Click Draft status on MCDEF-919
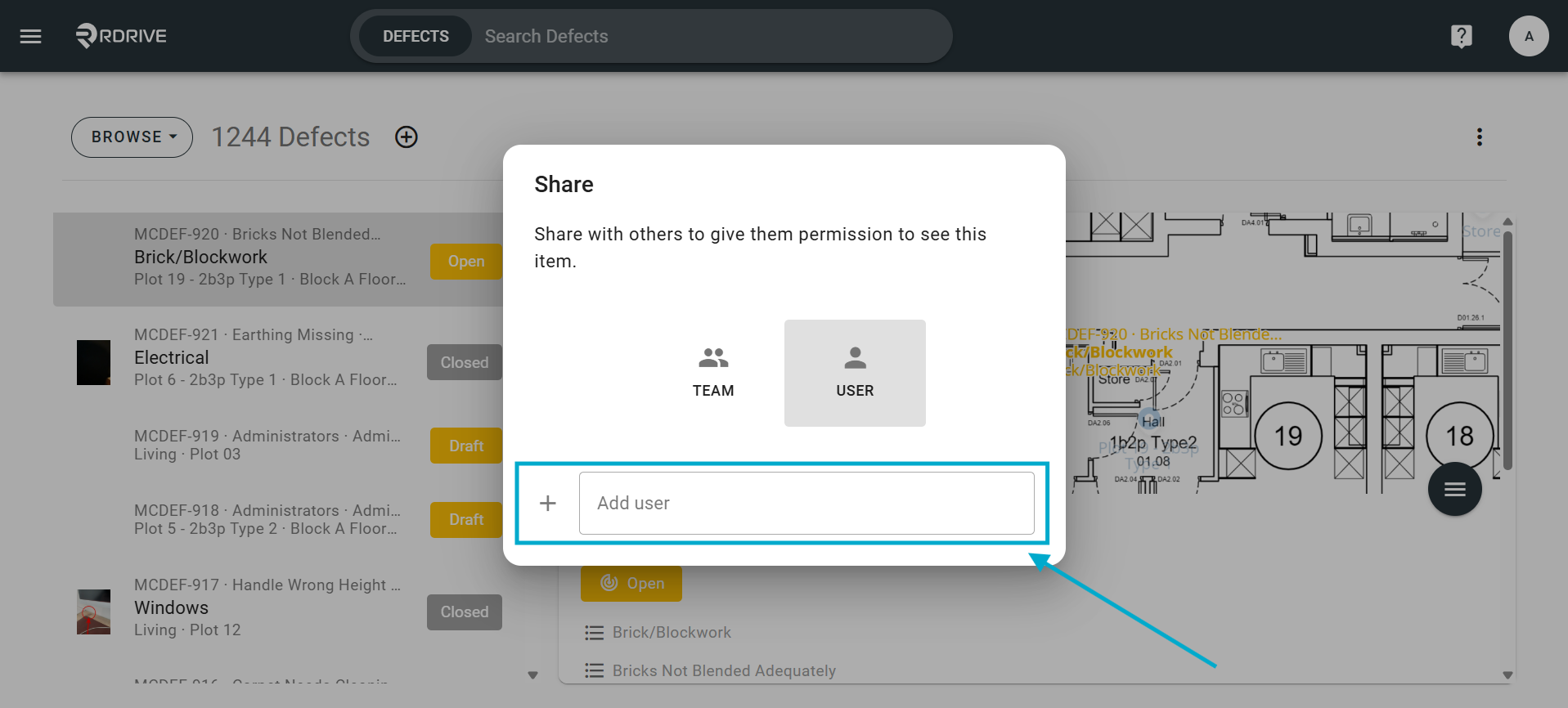 466,446
